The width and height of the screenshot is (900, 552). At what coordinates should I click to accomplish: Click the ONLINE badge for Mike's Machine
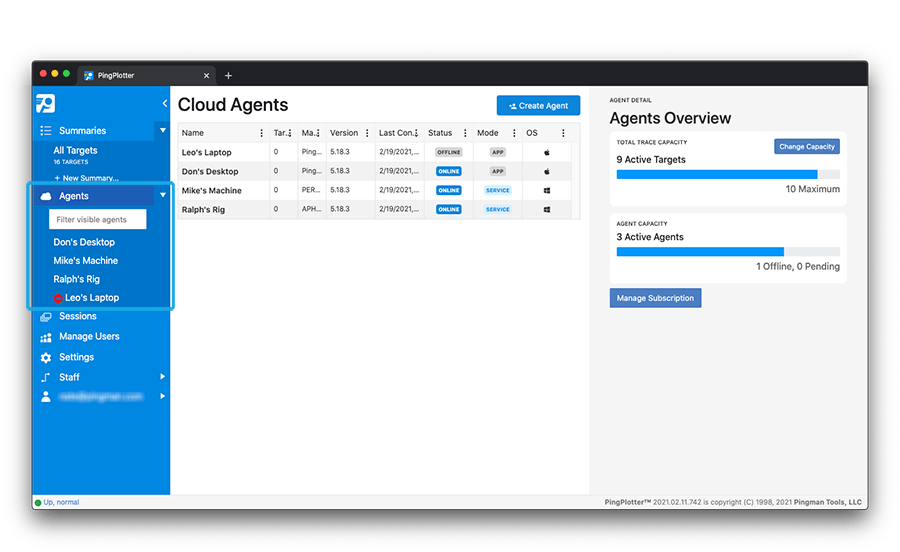pyautogui.click(x=448, y=191)
